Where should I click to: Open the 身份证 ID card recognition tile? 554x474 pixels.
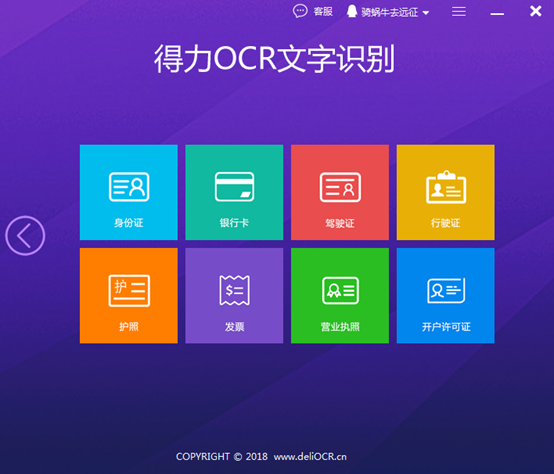click(x=129, y=192)
